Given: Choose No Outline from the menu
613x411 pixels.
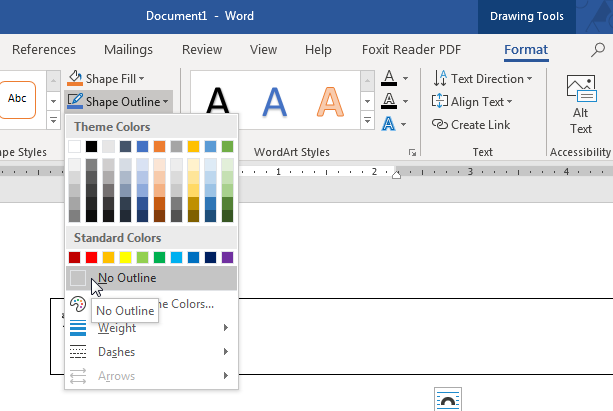Looking at the screenshot, I should [x=126, y=278].
